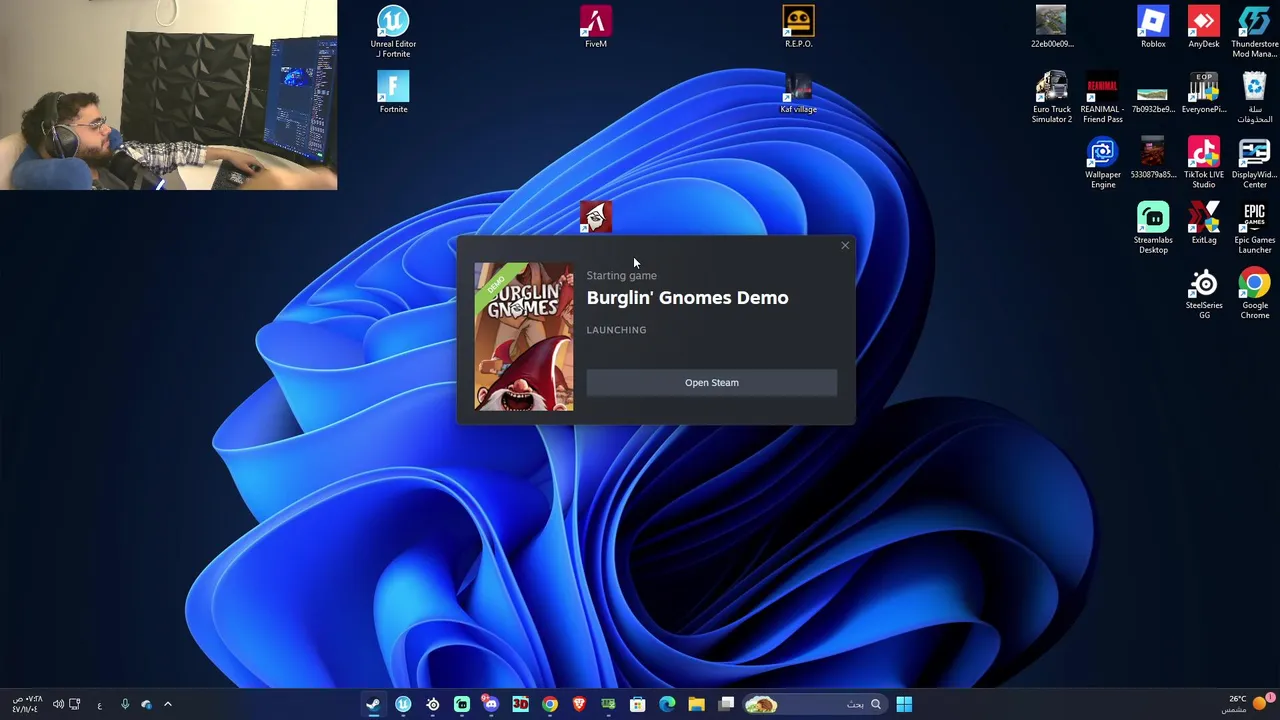
Task: Click the desktop icon partly behind the Steam dialog
Action: tap(596, 217)
